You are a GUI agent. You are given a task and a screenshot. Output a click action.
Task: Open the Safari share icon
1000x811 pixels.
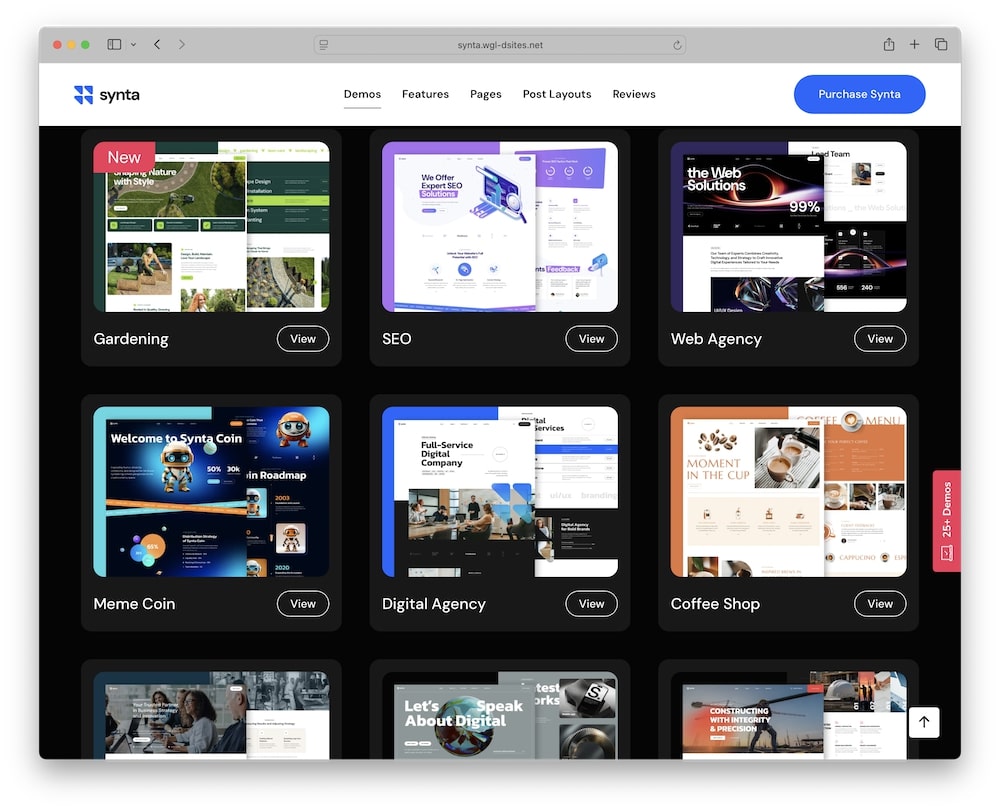[888, 44]
